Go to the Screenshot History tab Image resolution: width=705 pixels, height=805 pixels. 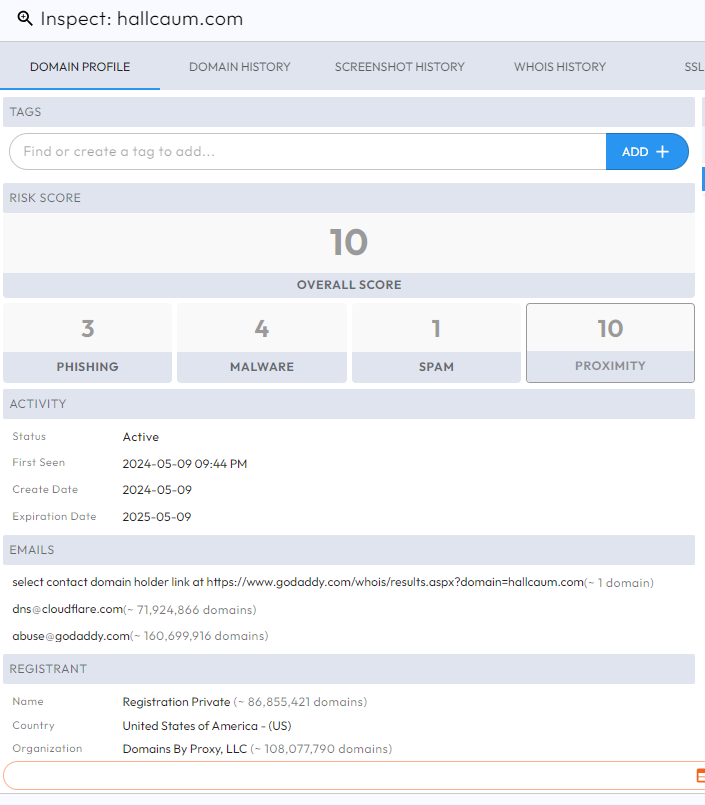[x=399, y=67]
